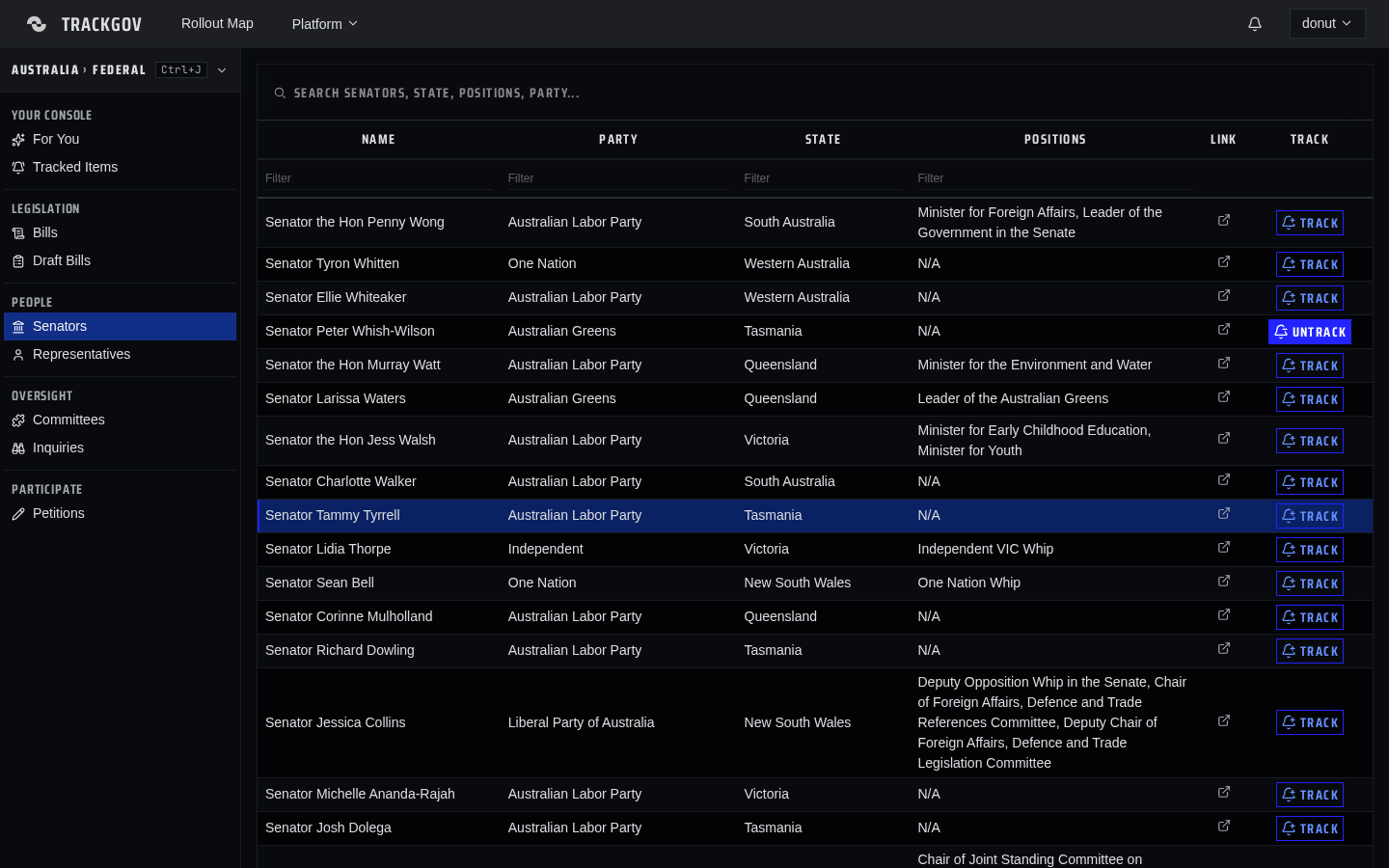Open external link for Jess Walsh

(x=1224, y=439)
